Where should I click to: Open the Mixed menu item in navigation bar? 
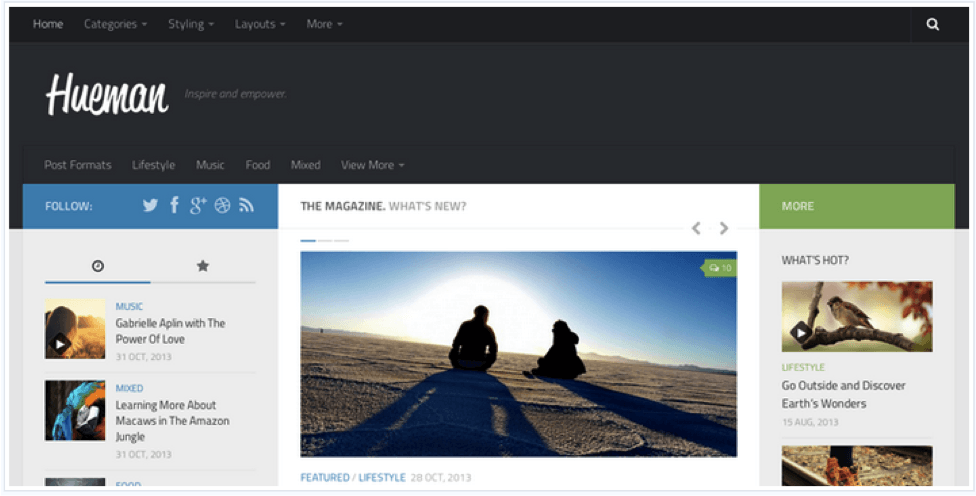click(x=306, y=165)
